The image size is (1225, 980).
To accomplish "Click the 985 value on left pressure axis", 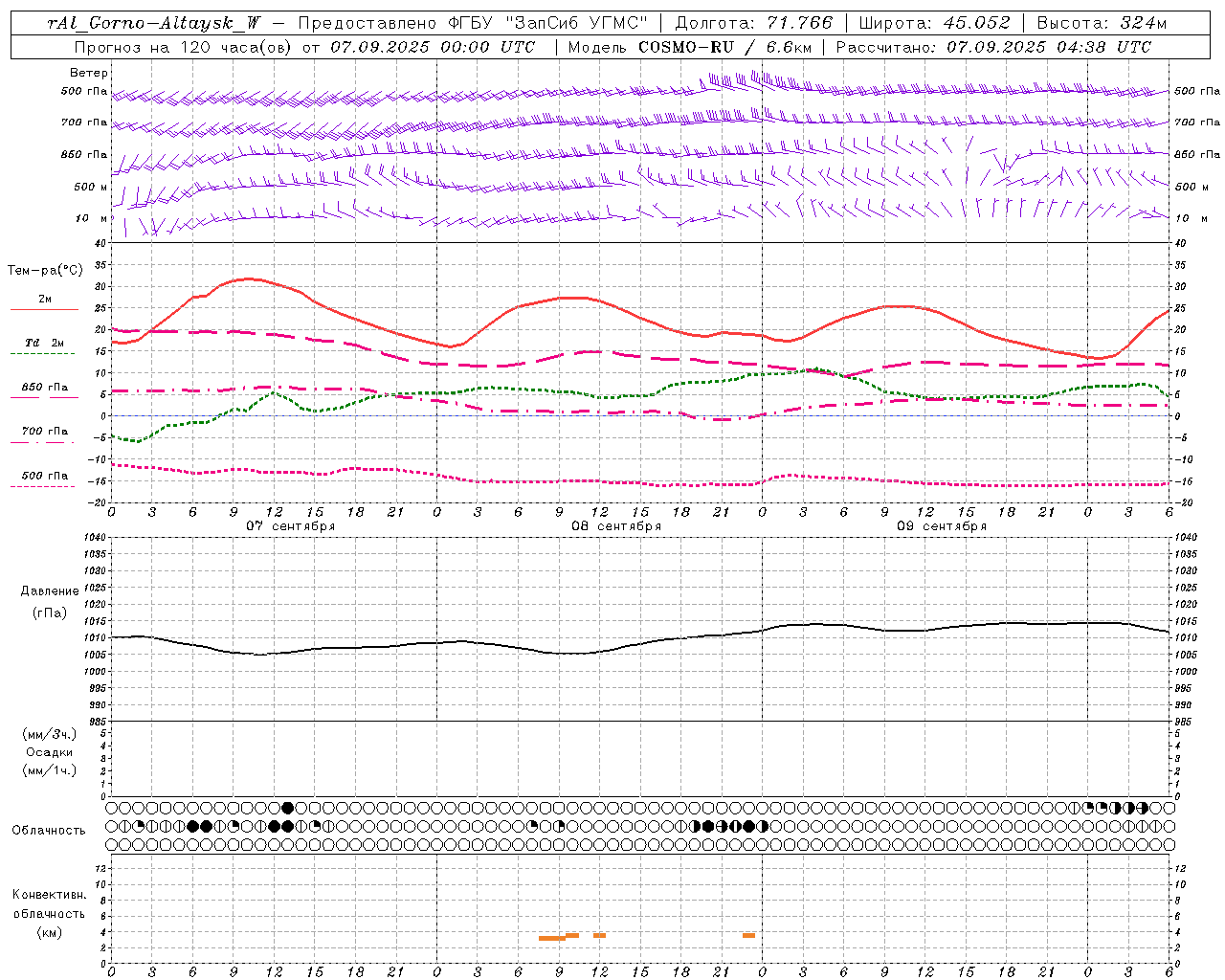I will (x=100, y=722).
